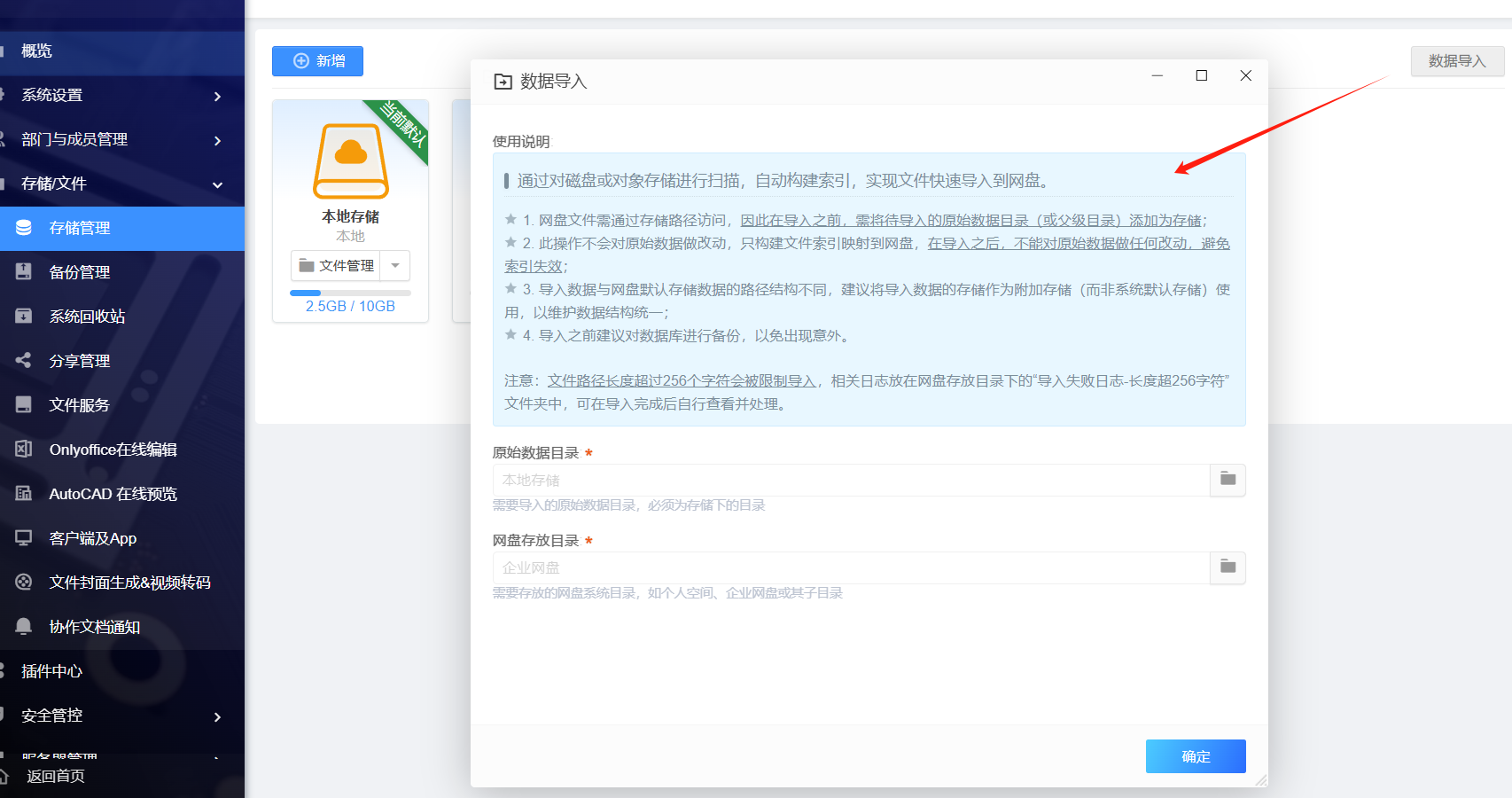The image size is (1512, 798).
Task: Click the storage usage progress bar
Action: coord(350,293)
